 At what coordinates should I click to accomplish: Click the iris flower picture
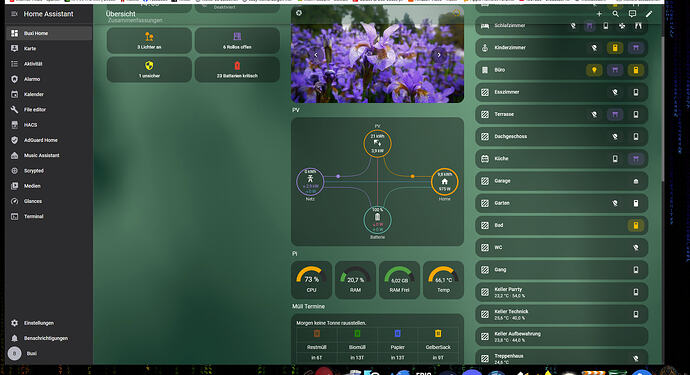tap(377, 55)
